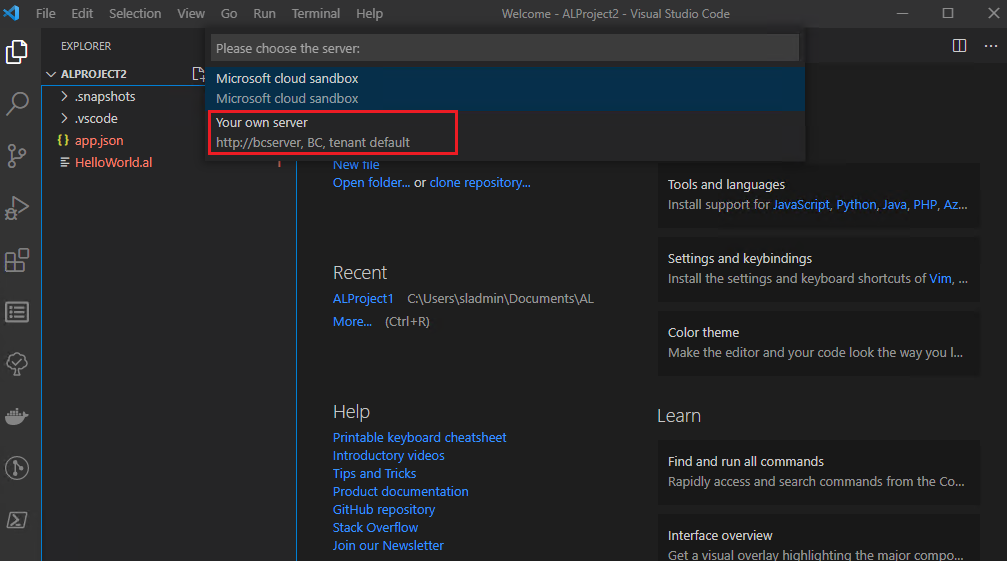Click the clone repository... link

click(480, 183)
